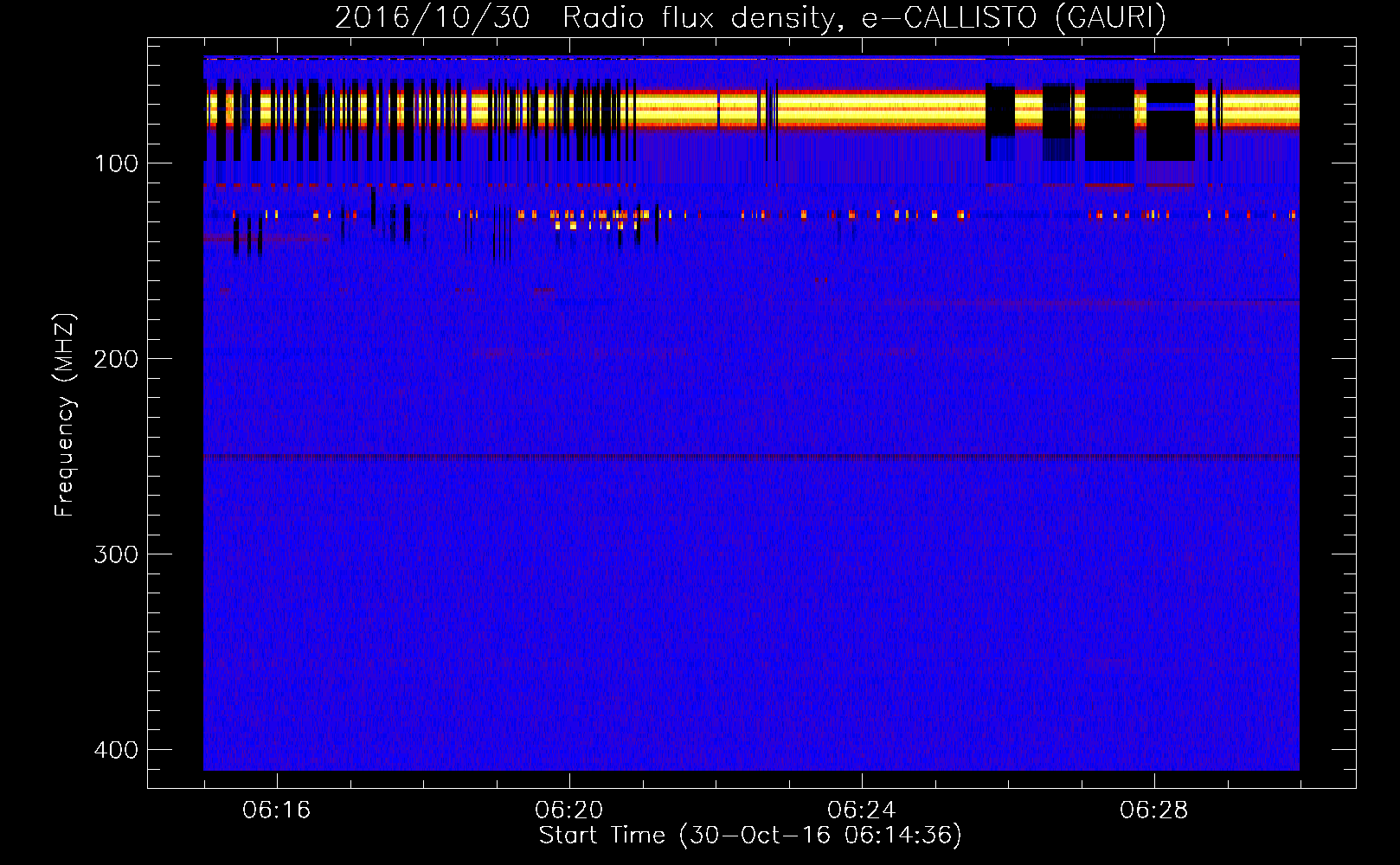Click the 06:20 time axis label
The height and width of the screenshot is (865, 1400).
click(569, 811)
